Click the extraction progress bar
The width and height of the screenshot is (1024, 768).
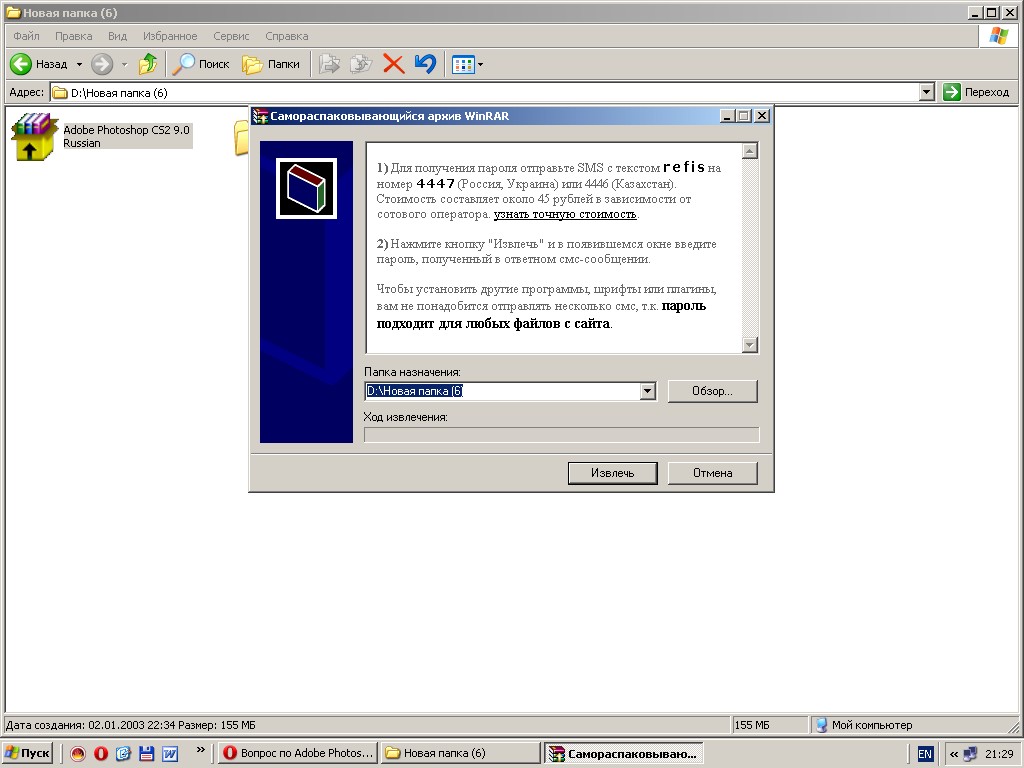click(x=562, y=435)
